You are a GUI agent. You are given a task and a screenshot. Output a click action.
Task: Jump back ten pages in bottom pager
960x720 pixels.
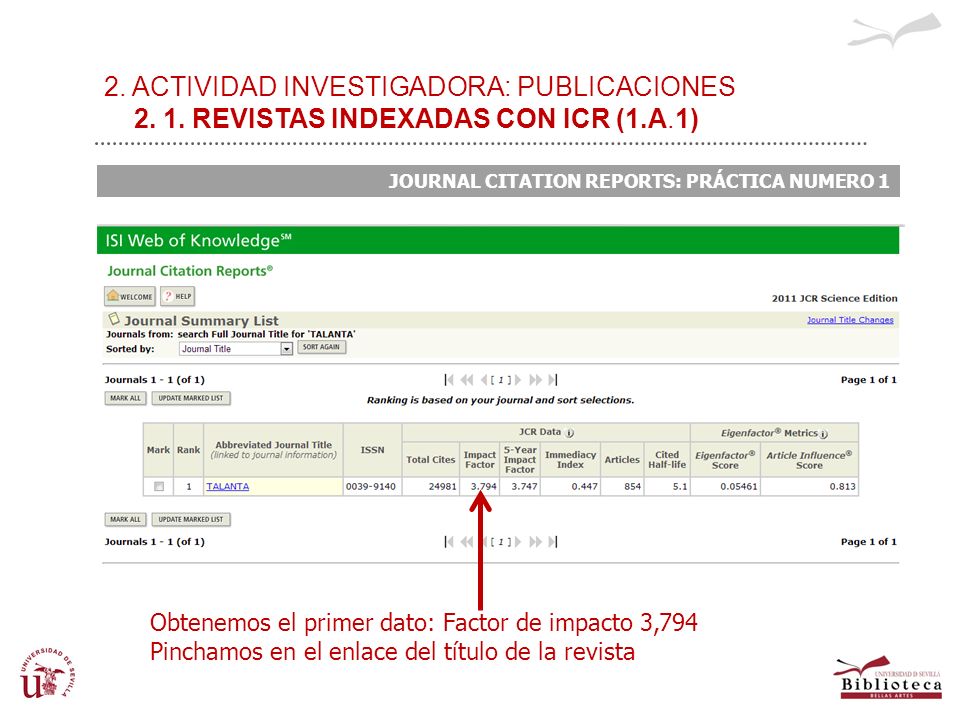click(467, 542)
